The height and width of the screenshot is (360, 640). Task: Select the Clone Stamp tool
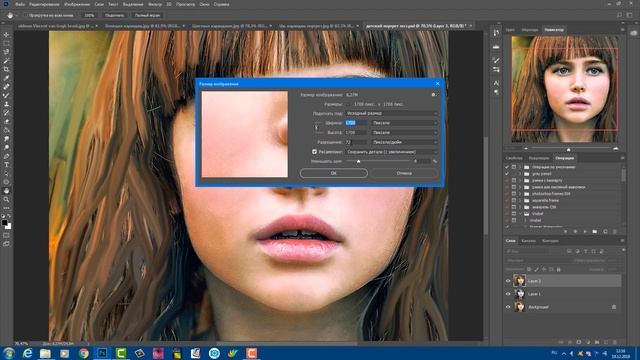[7, 104]
